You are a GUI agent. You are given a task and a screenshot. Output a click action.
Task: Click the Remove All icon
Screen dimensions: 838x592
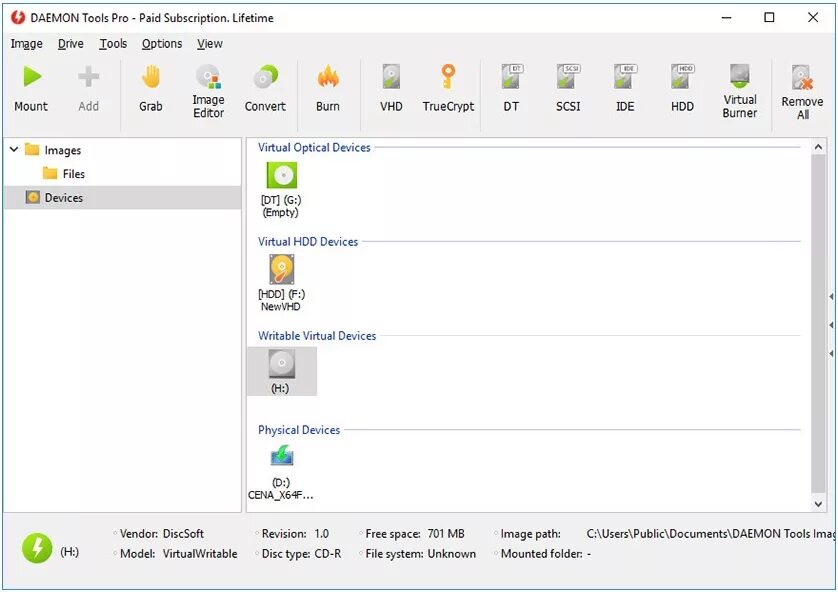point(802,78)
